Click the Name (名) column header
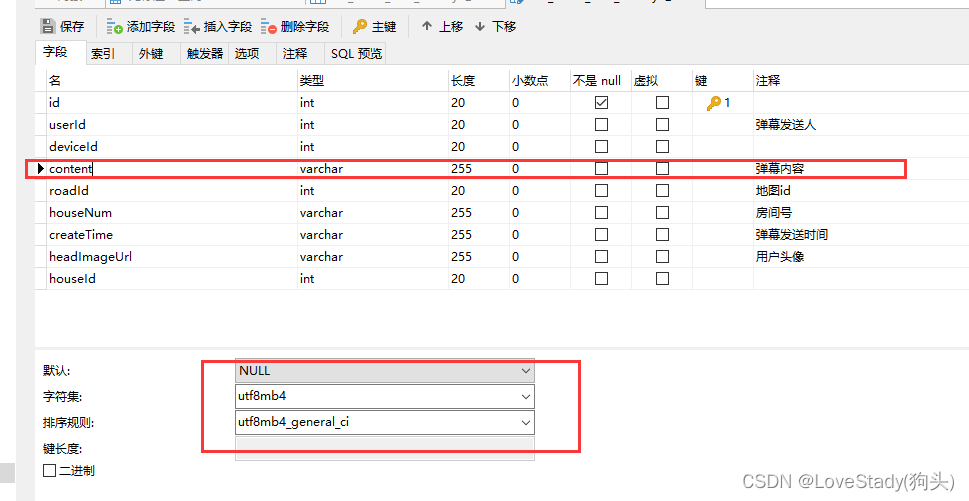The image size is (969, 501). coord(172,80)
